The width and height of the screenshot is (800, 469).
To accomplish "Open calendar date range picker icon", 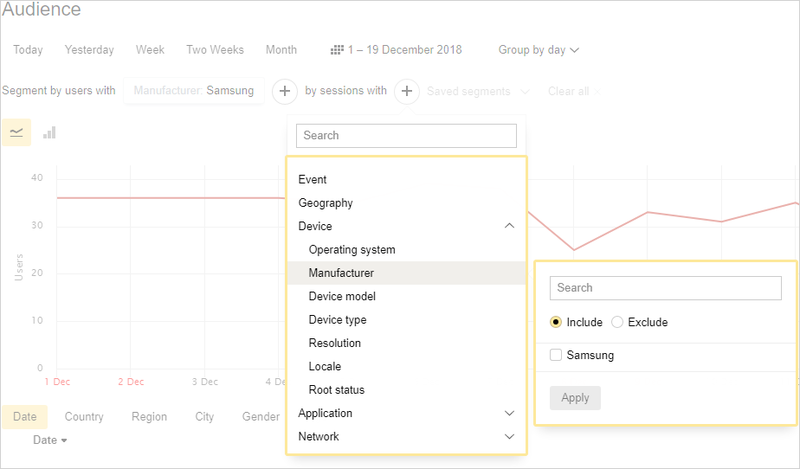I will (x=337, y=50).
